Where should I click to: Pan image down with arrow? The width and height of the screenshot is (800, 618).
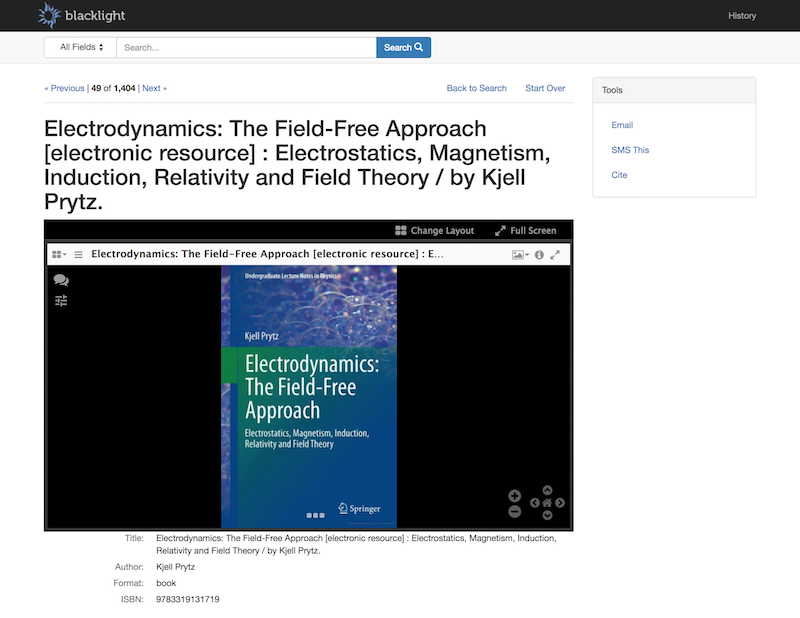click(547, 515)
